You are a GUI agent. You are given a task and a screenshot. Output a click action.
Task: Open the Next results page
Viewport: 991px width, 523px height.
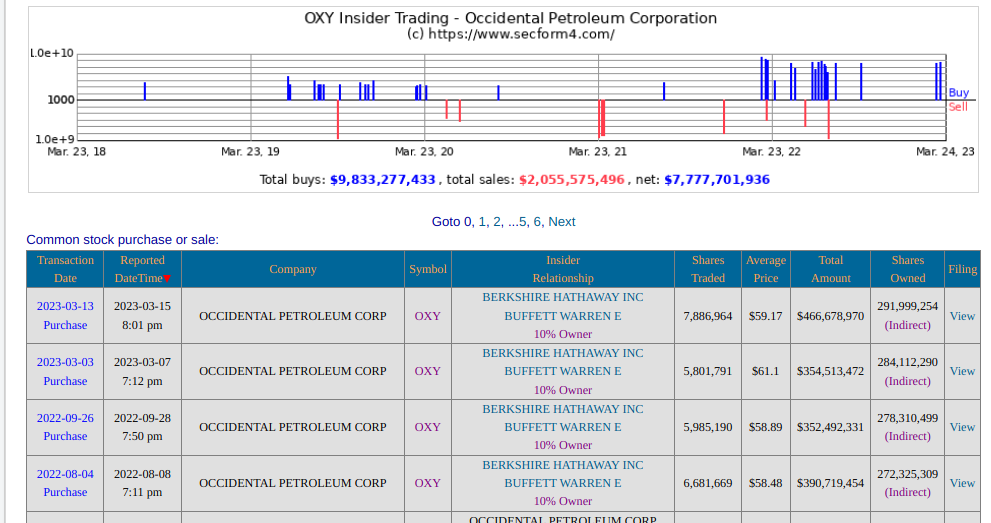[x=562, y=222]
